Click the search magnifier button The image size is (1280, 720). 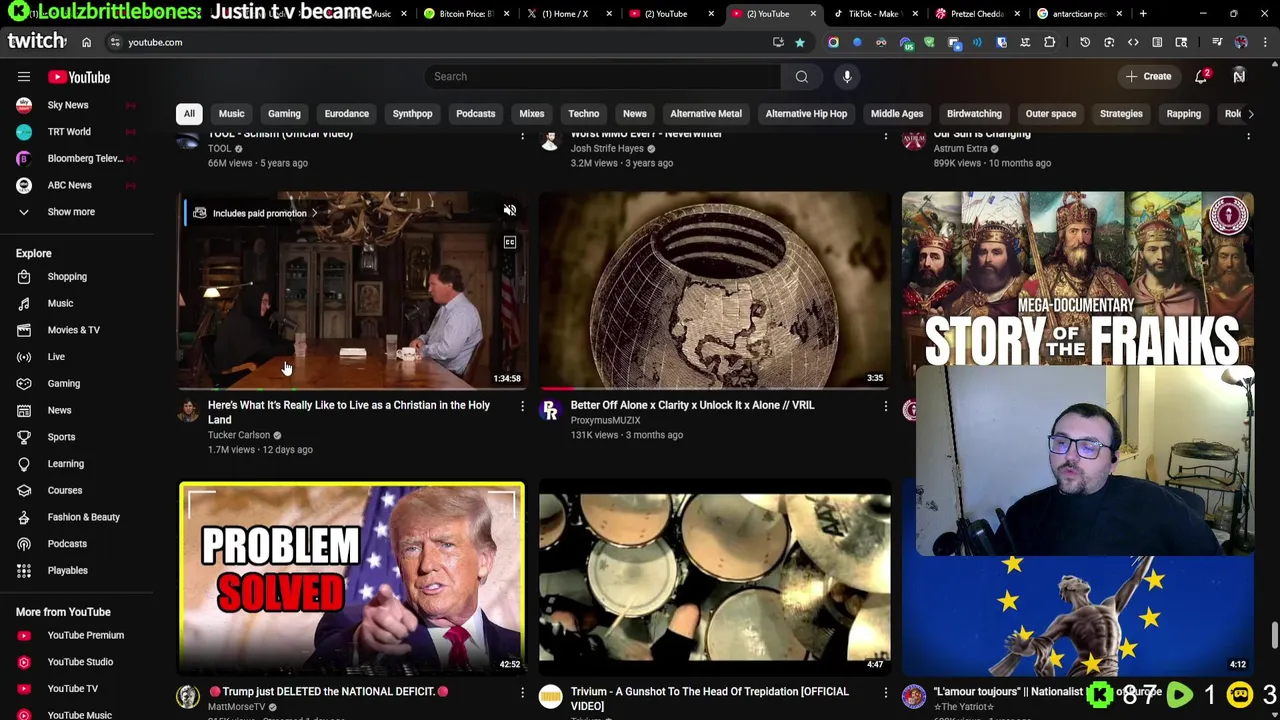[x=802, y=76]
